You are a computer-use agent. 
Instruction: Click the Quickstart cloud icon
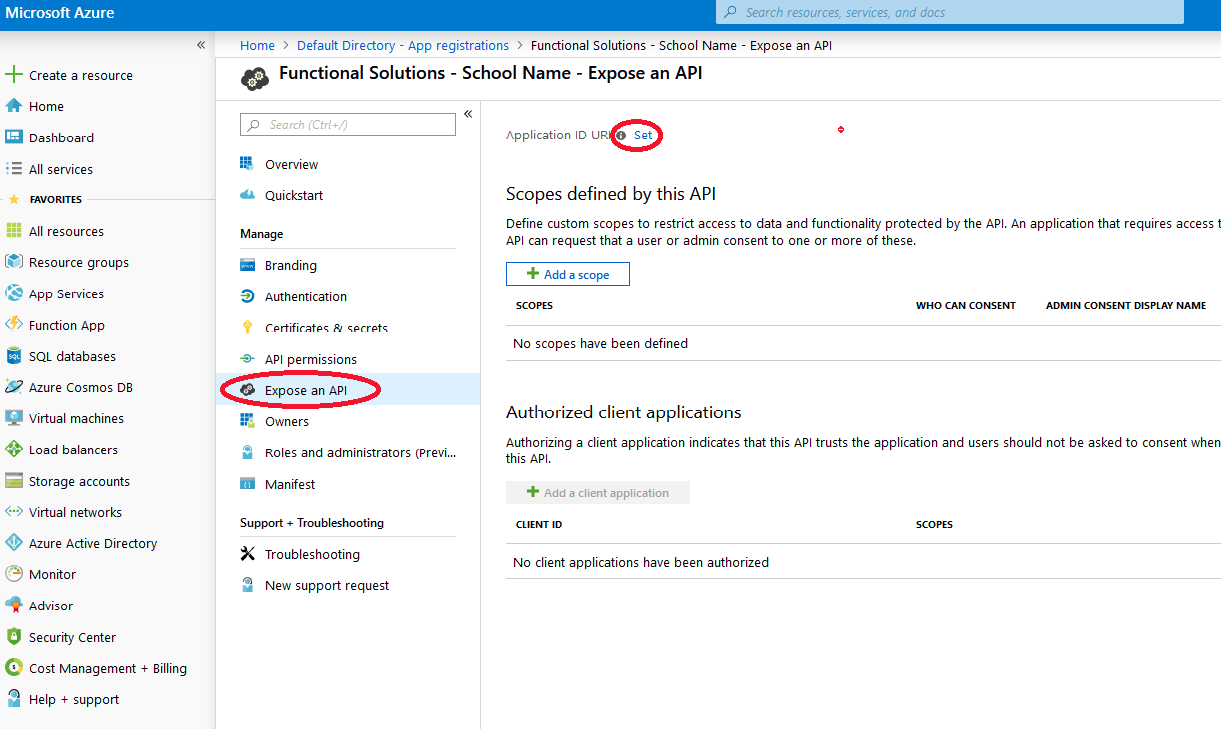point(247,195)
